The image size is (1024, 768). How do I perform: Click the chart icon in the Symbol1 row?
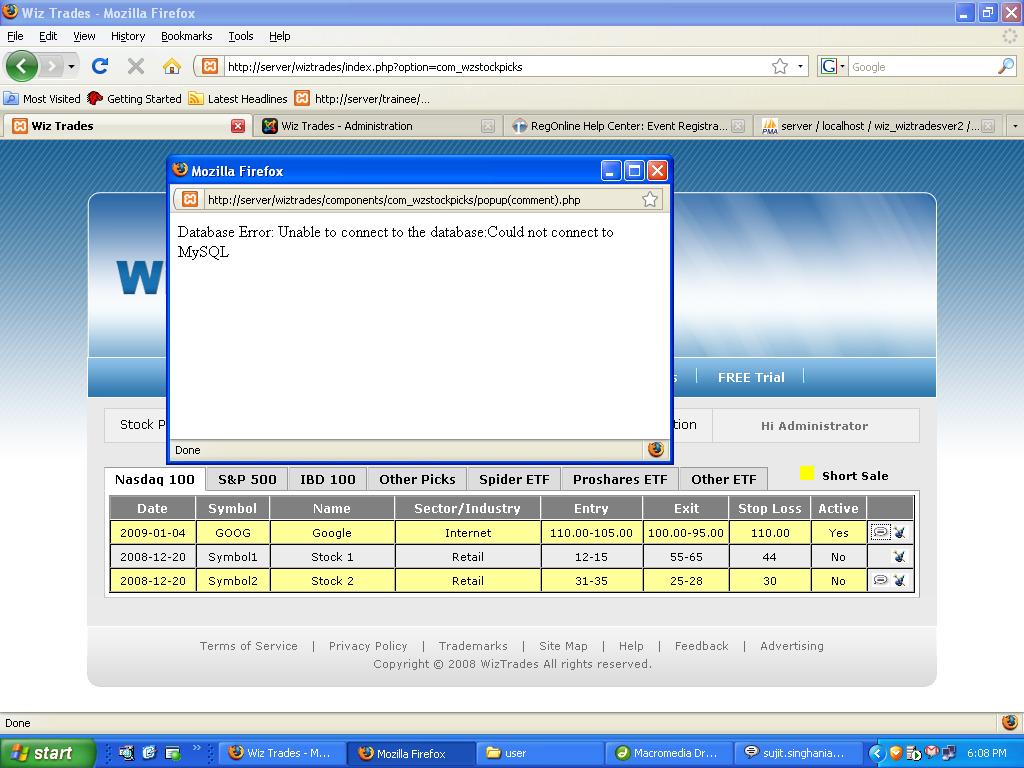click(x=899, y=557)
